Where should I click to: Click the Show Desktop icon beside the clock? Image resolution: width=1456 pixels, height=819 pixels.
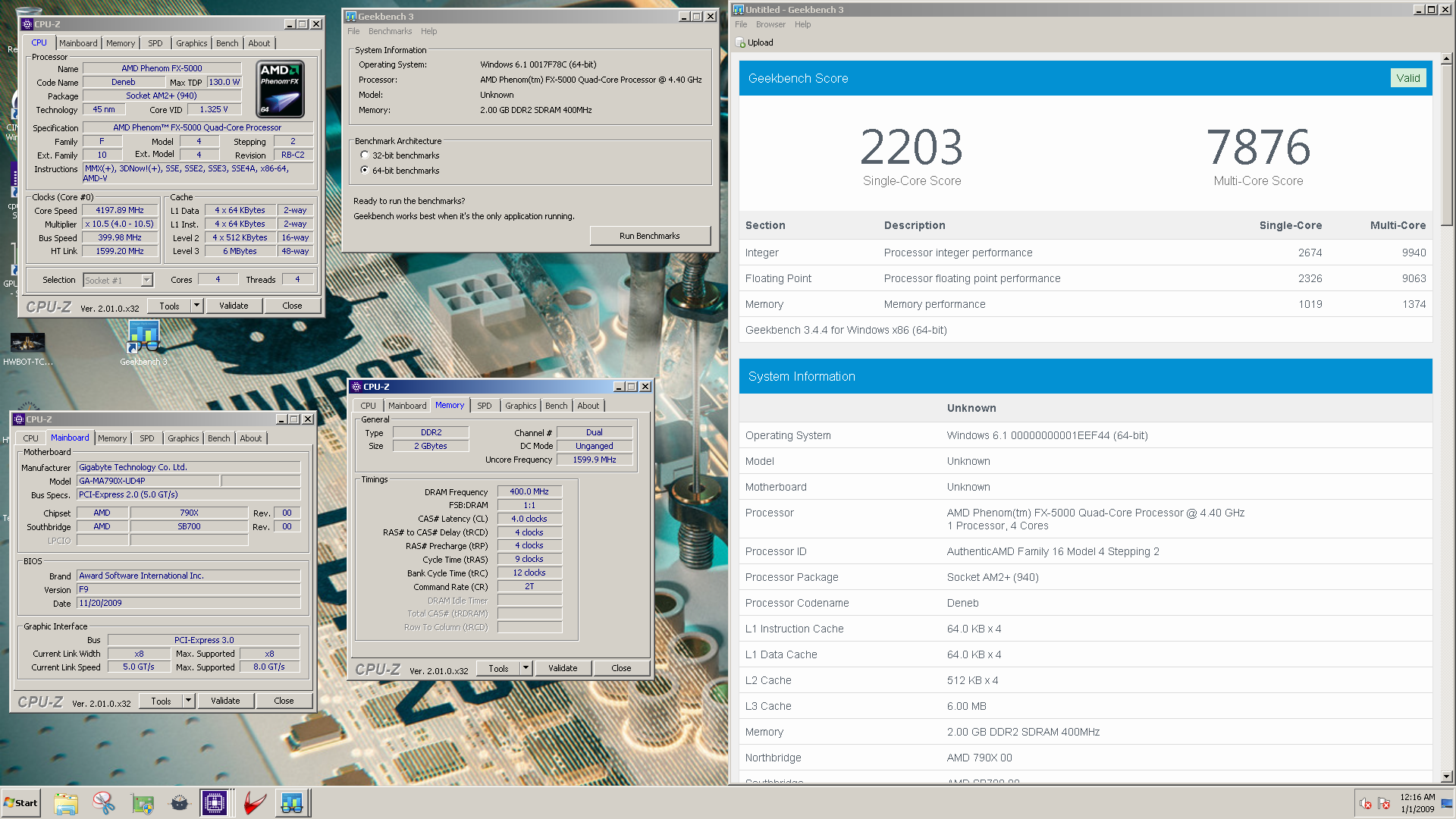pyautogui.click(x=1447, y=803)
